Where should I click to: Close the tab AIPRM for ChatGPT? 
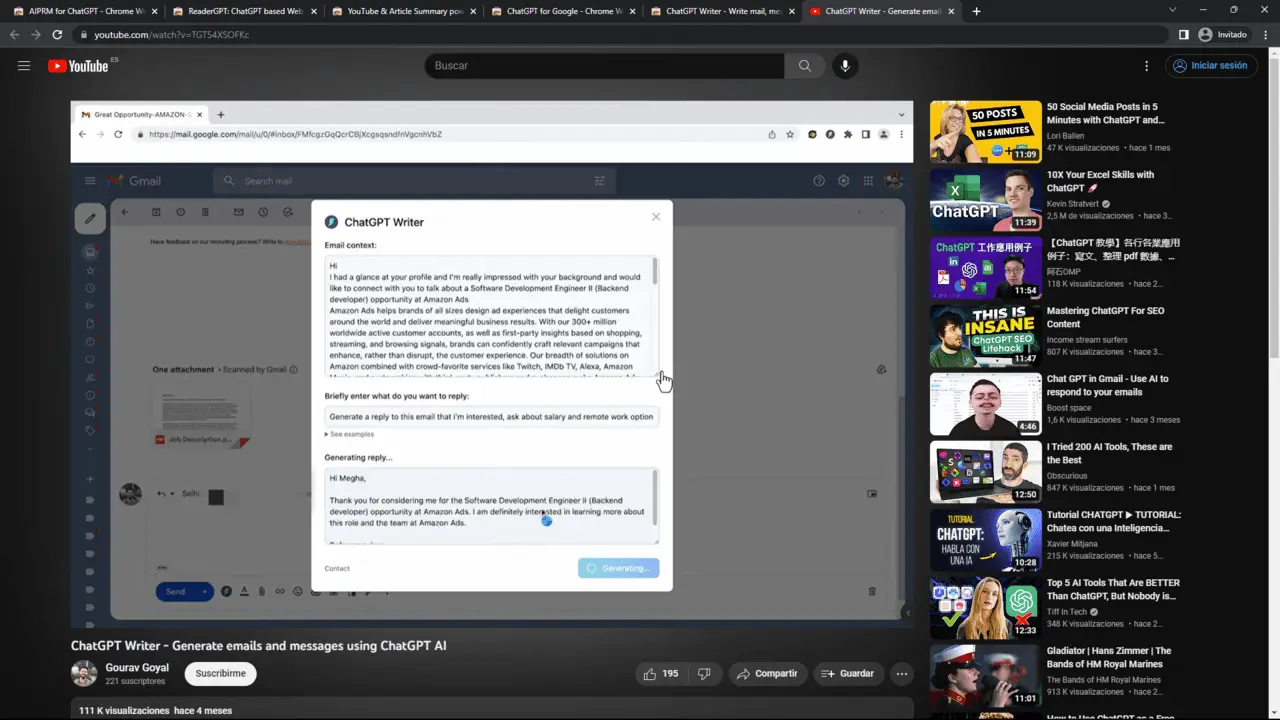[154, 11]
